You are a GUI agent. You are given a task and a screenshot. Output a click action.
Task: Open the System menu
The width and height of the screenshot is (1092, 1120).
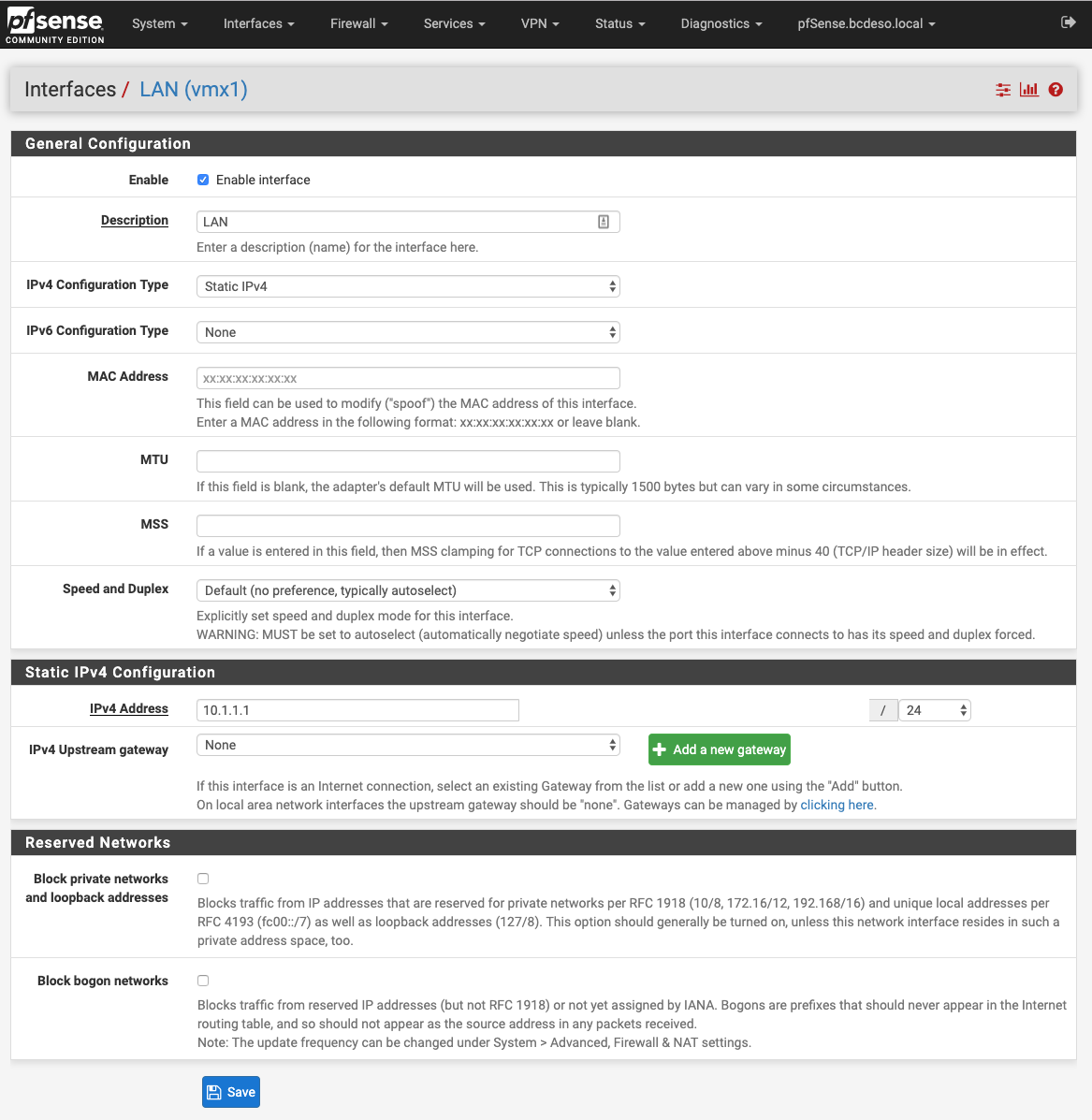[x=160, y=23]
